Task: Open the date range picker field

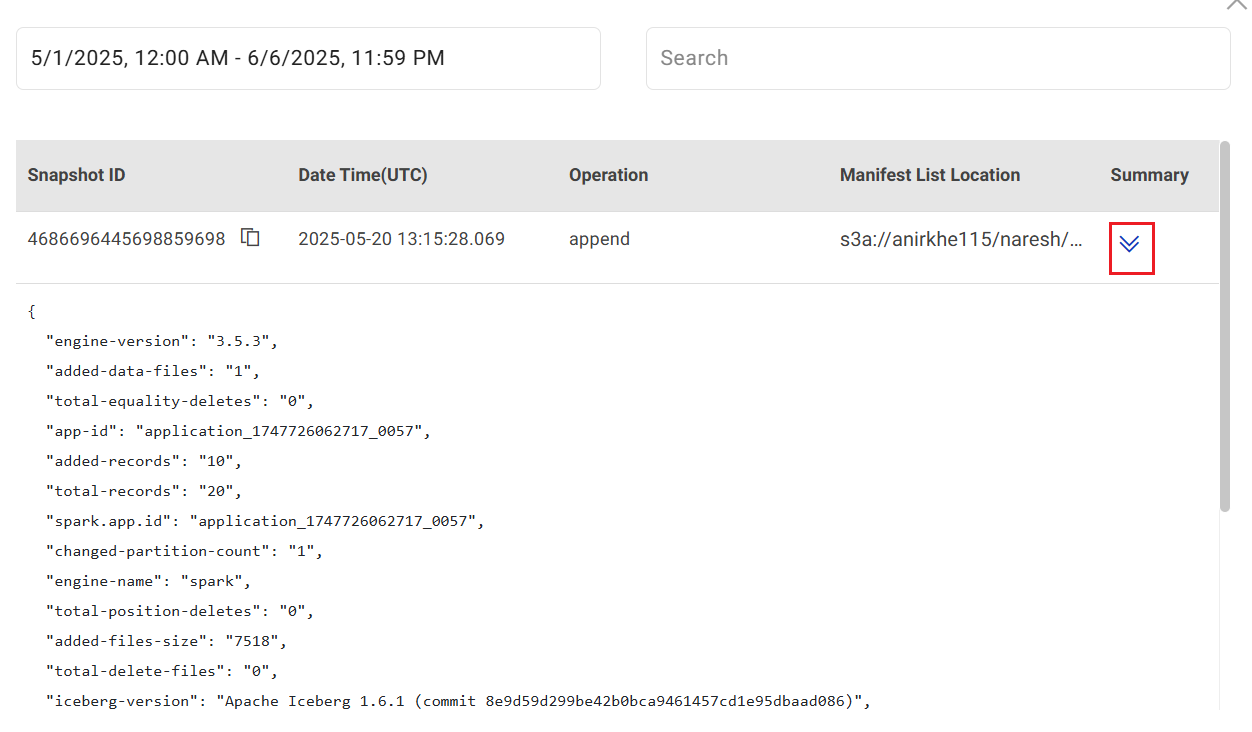Action: [x=308, y=58]
